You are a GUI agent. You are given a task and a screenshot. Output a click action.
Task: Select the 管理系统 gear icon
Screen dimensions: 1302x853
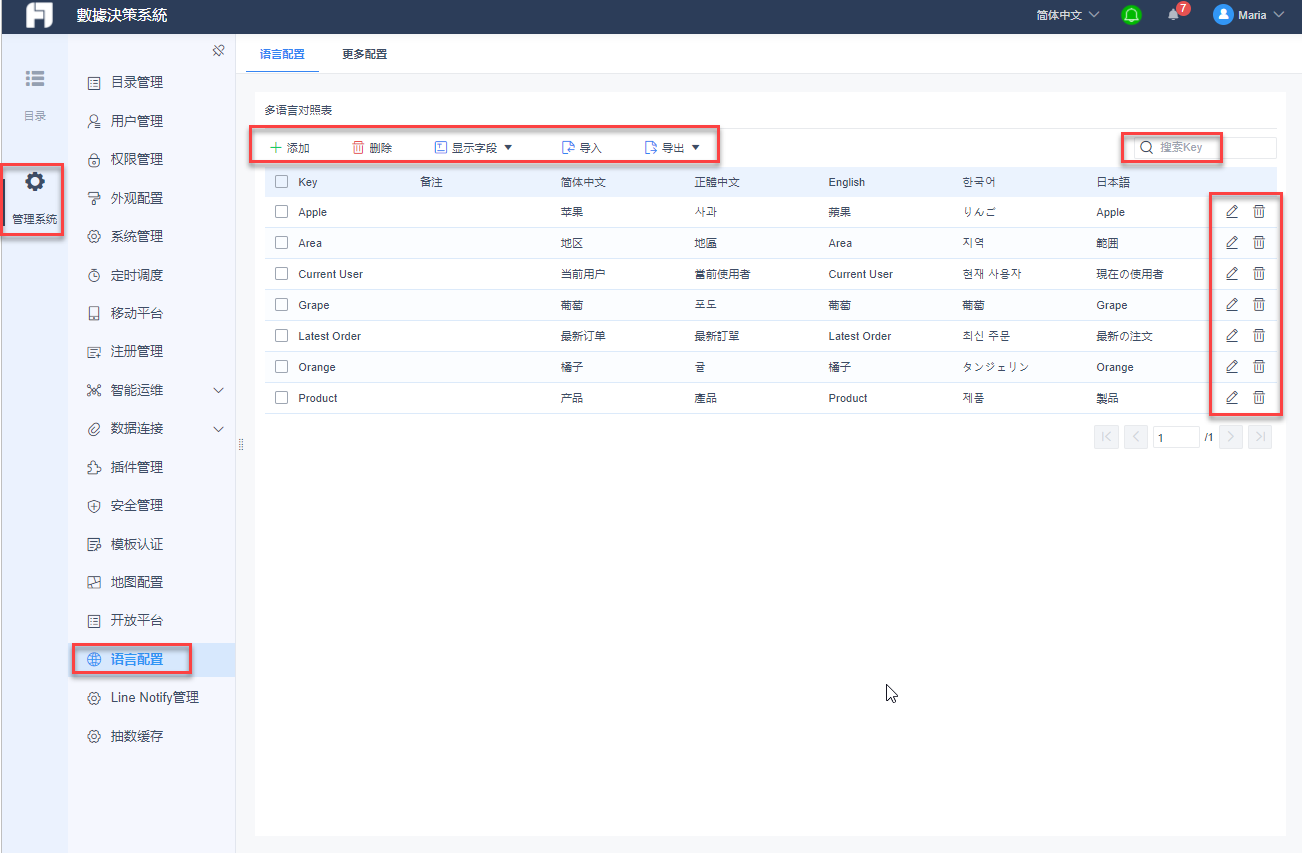coord(35,182)
